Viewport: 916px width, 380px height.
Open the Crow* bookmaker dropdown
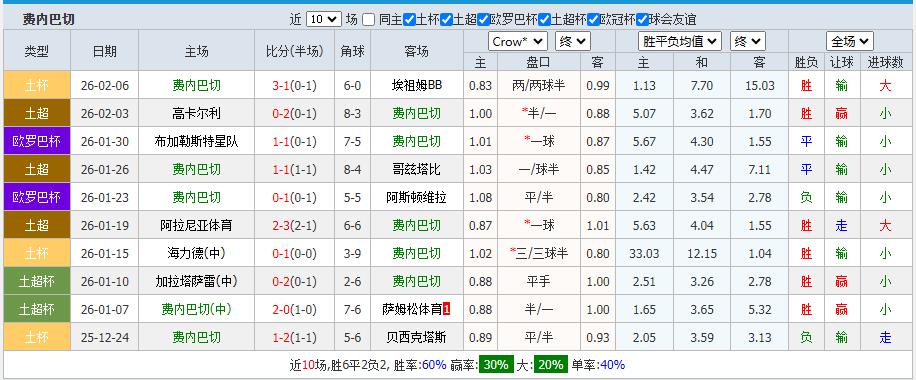[x=518, y=42]
